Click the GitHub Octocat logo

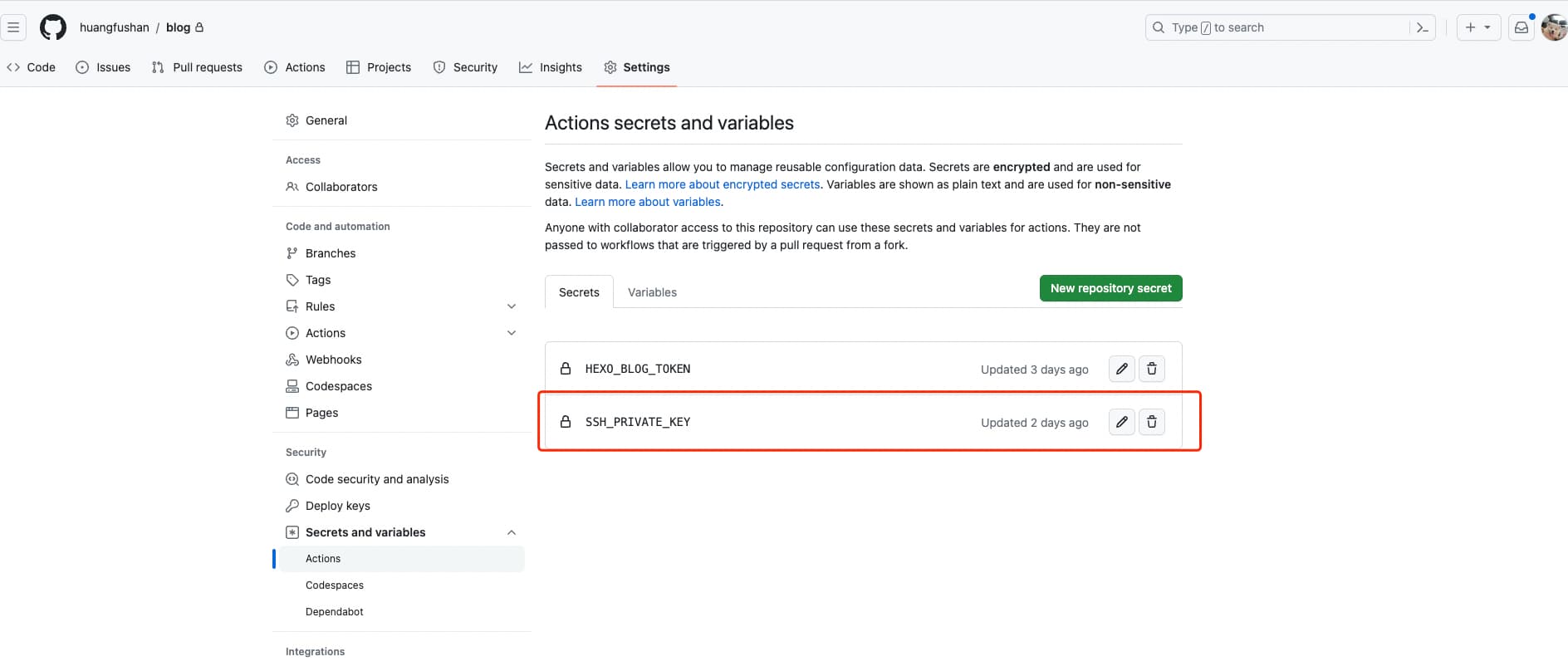click(x=53, y=27)
